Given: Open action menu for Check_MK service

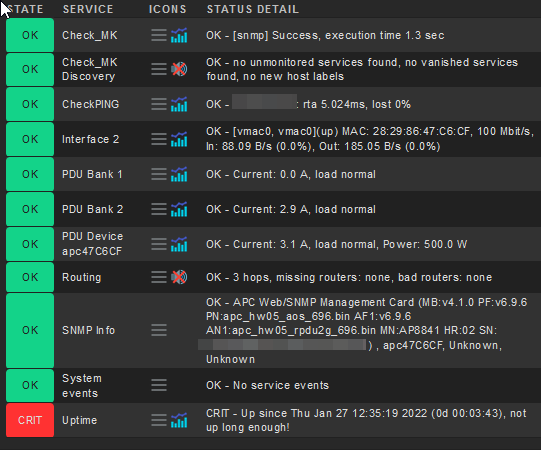Looking at the screenshot, I should coord(159,35).
